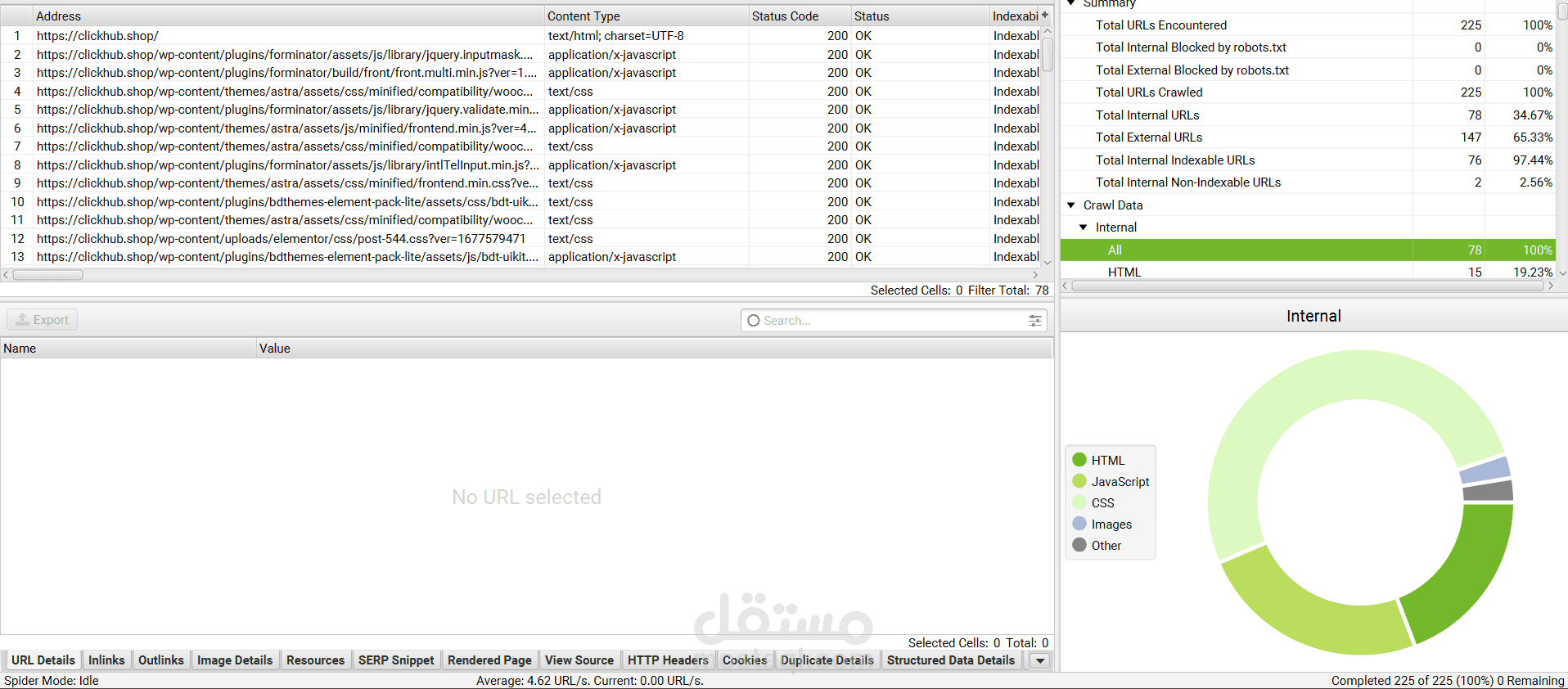Click Total URLs Crawled row
This screenshot has width=1568, height=689.
tap(1308, 92)
